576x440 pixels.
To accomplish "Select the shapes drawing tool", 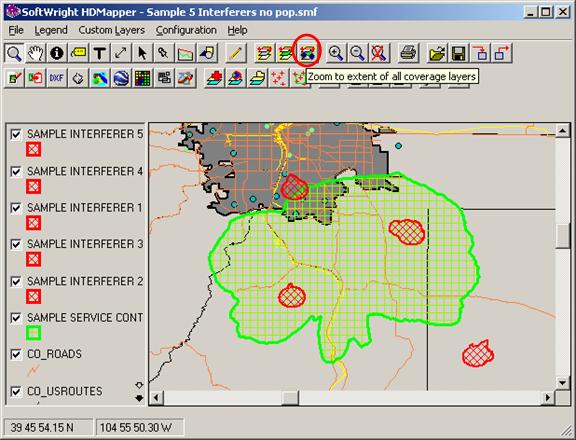I will pos(207,53).
